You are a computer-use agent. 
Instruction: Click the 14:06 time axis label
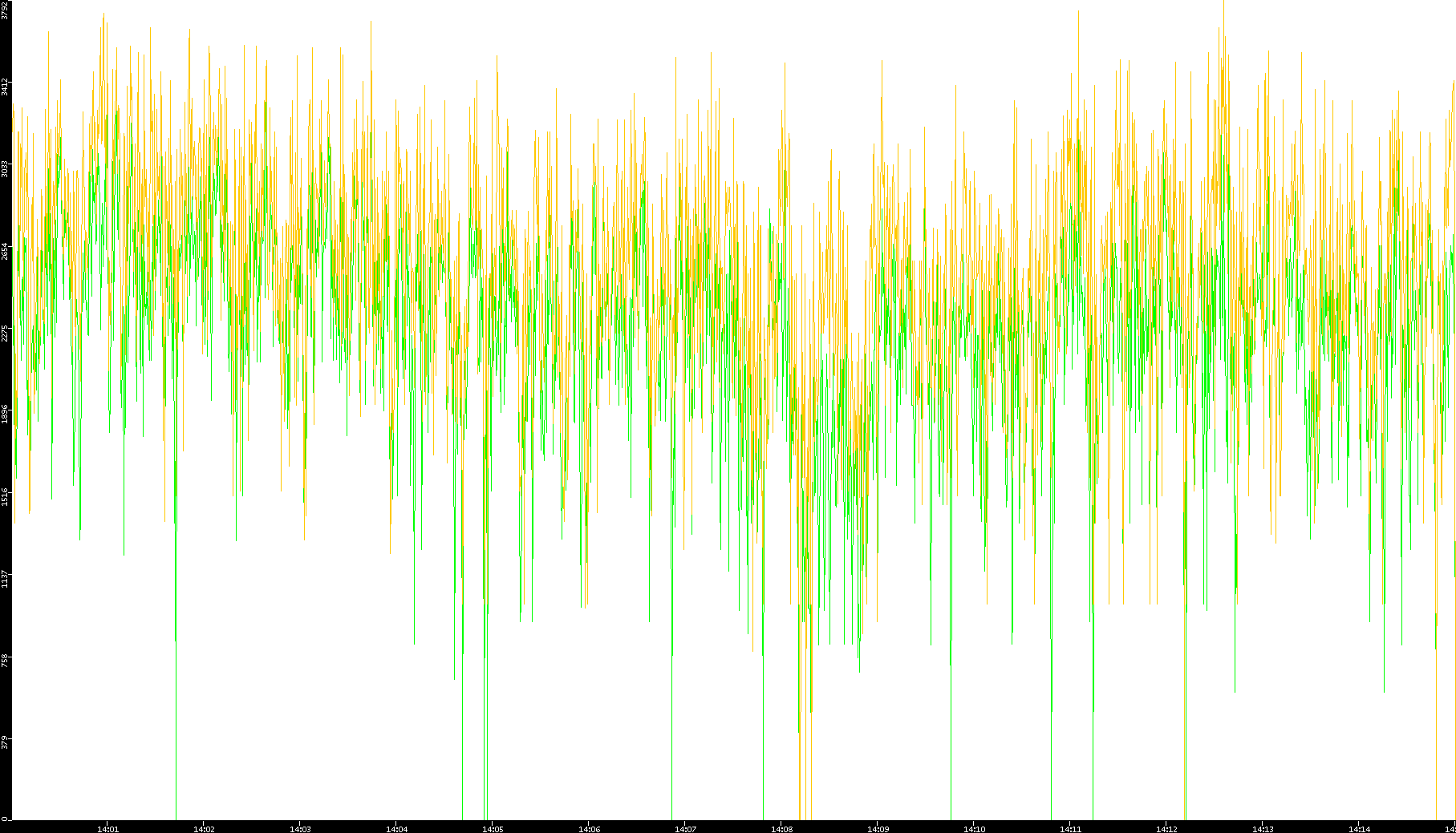tap(589, 829)
